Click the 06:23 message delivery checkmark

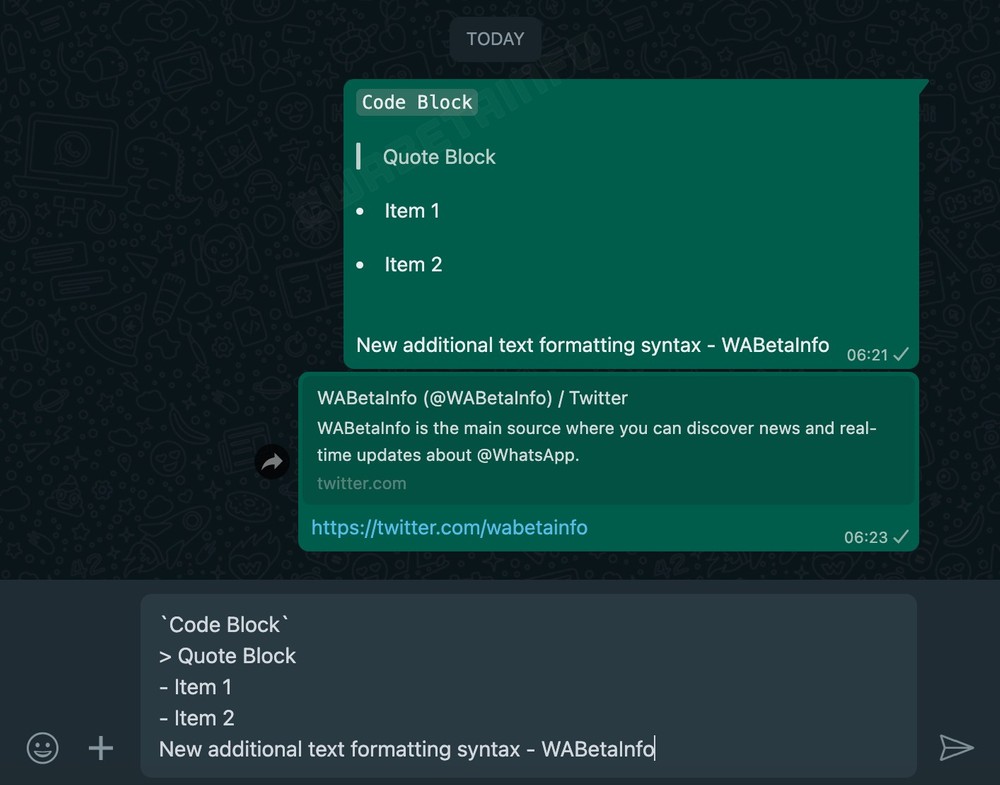pos(901,537)
